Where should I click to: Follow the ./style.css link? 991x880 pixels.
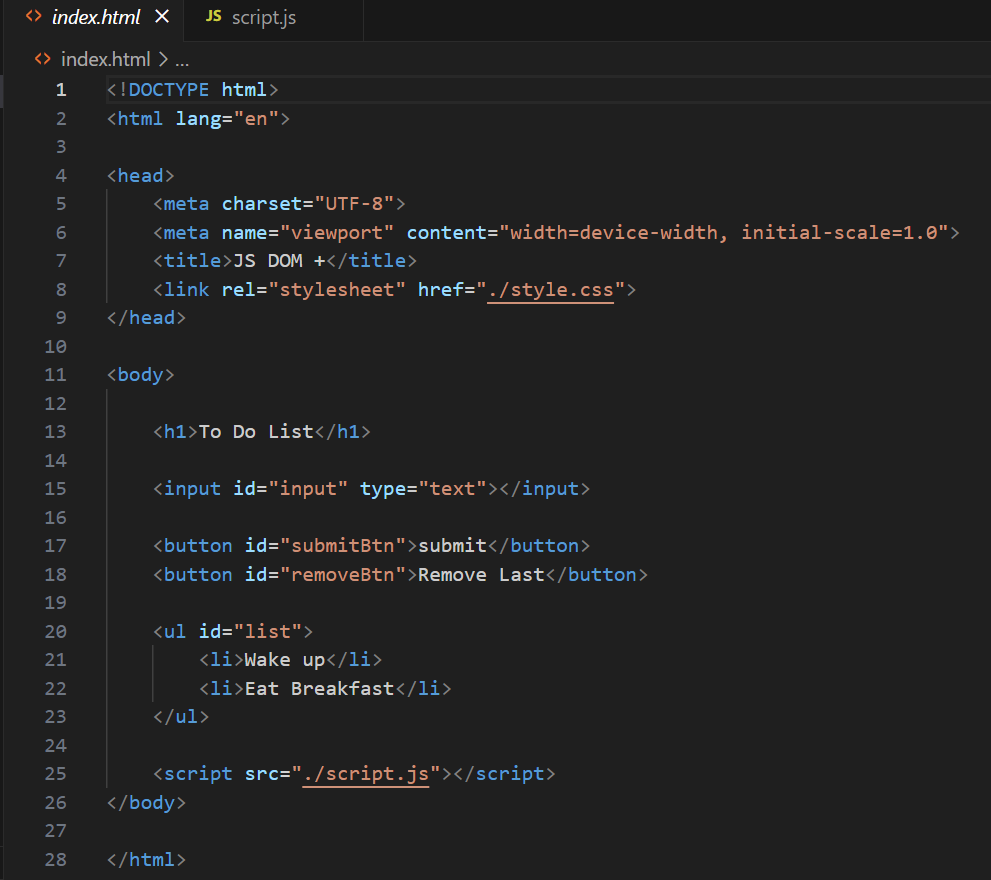550,290
